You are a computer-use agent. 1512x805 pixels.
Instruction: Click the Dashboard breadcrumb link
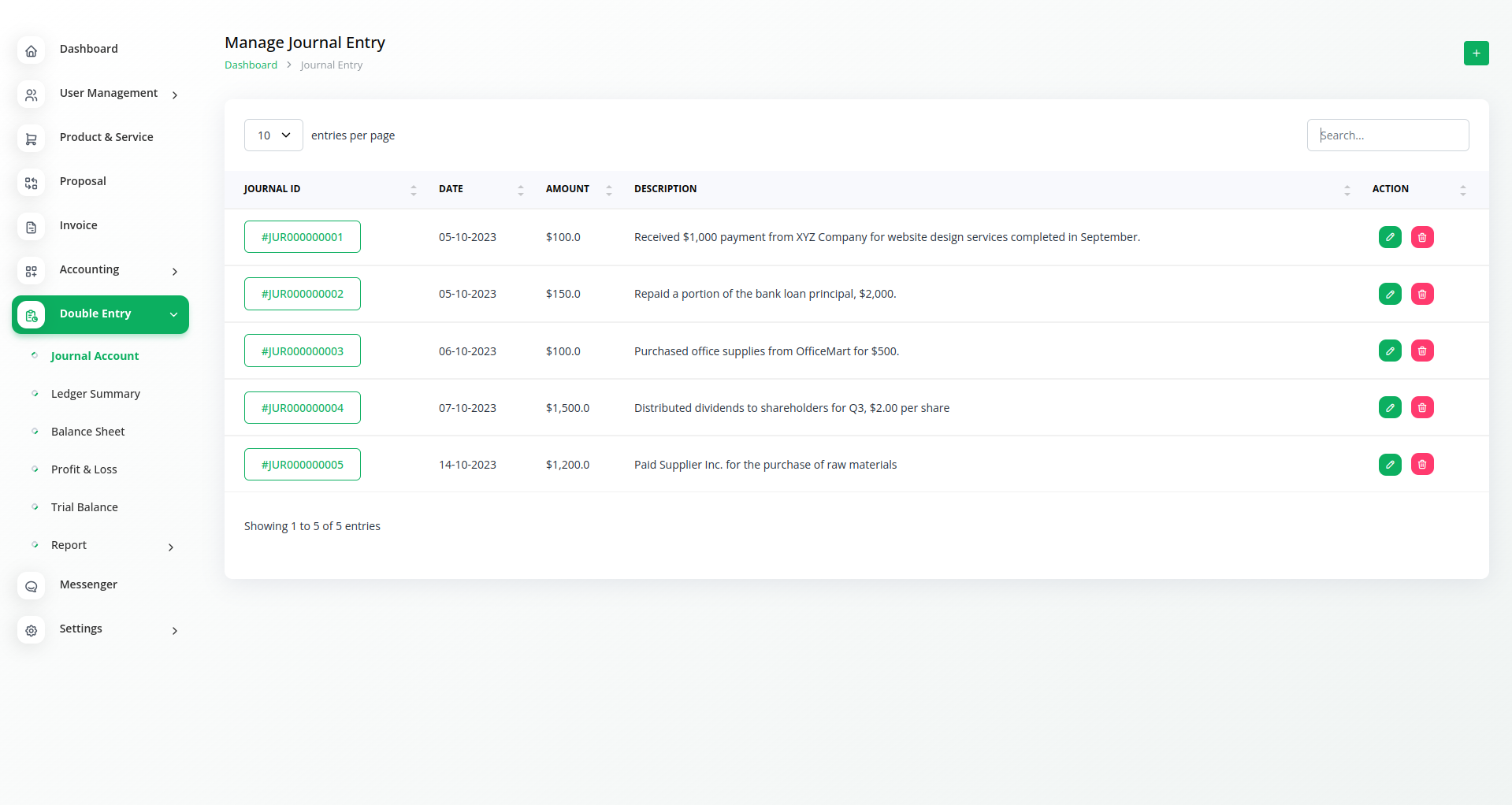click(251, 65)
